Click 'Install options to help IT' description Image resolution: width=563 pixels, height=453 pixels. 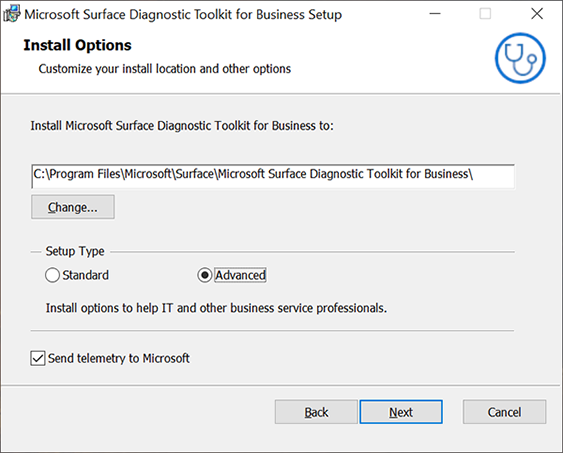click(x=216, y=308)
